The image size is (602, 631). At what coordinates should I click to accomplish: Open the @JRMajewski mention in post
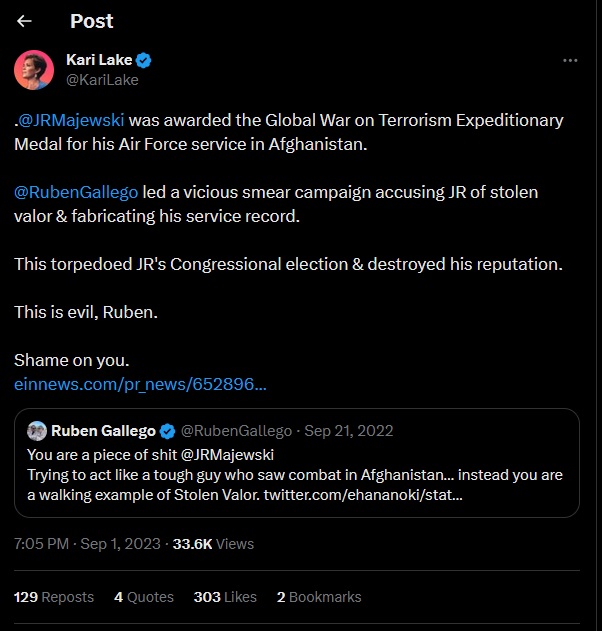coord(73,120)
